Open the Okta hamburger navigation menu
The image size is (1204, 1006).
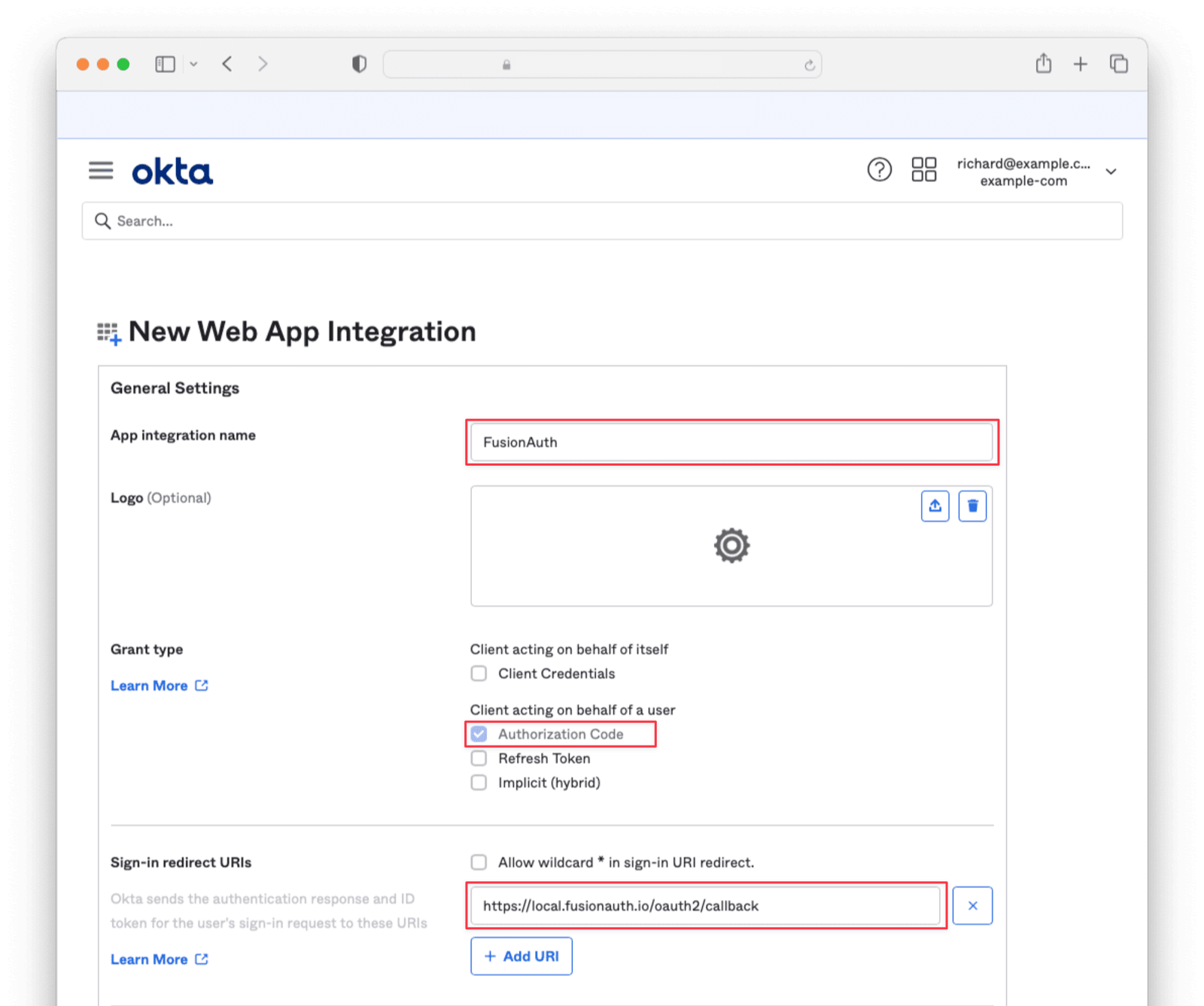coord(101,171)
